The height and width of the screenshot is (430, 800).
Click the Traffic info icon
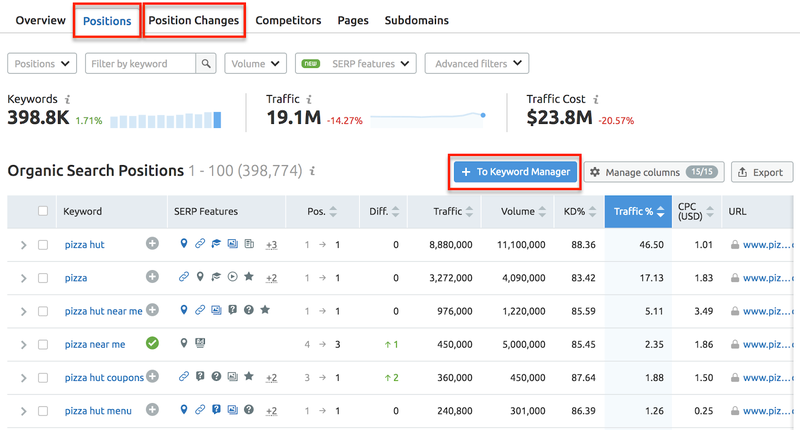tap(308, 99)
